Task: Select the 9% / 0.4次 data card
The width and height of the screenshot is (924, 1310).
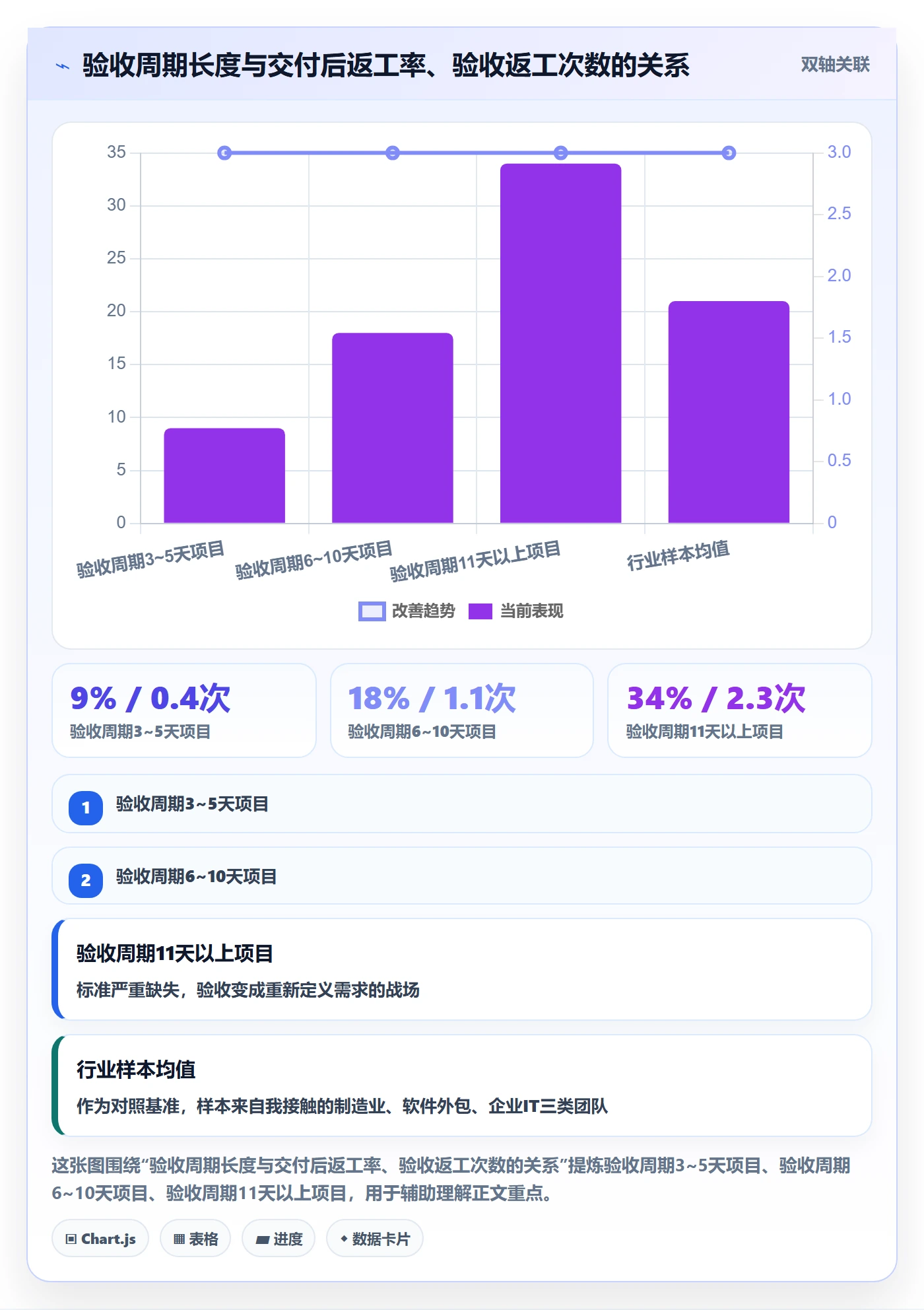Action: coord(184,710)
